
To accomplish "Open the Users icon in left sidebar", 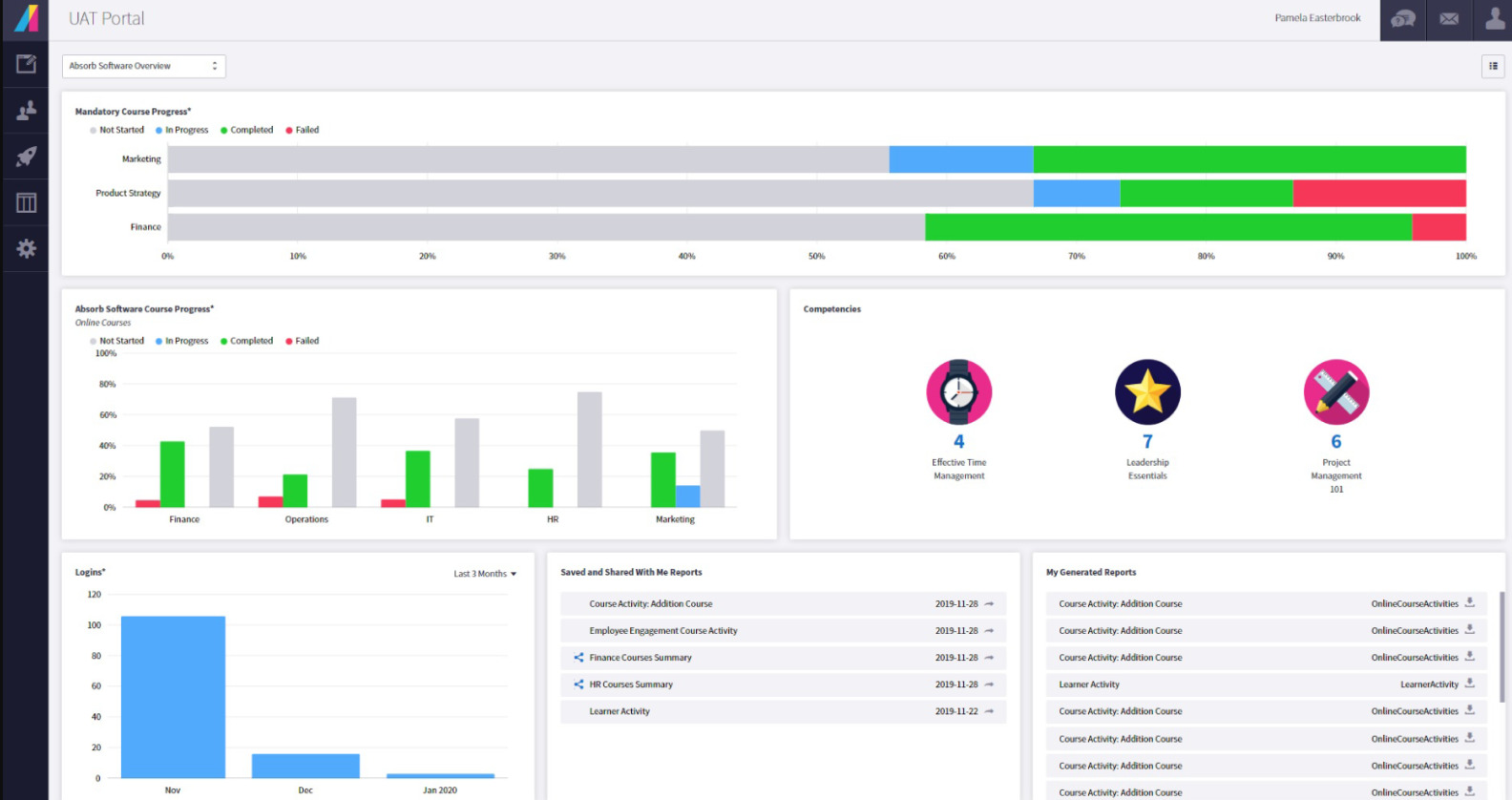I will point(26,111).
